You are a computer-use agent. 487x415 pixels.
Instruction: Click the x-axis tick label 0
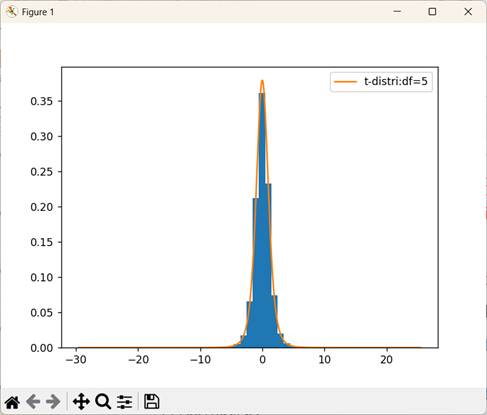(x=262, y=360)
